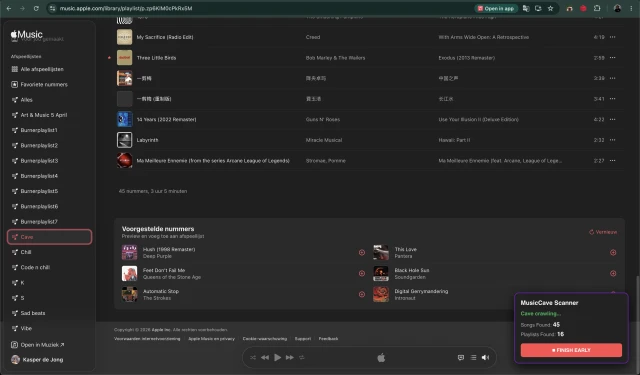Viewport: 640px width, 375px height.
Task: Click the browser address bar URL
Action: (x=126, y=8)
